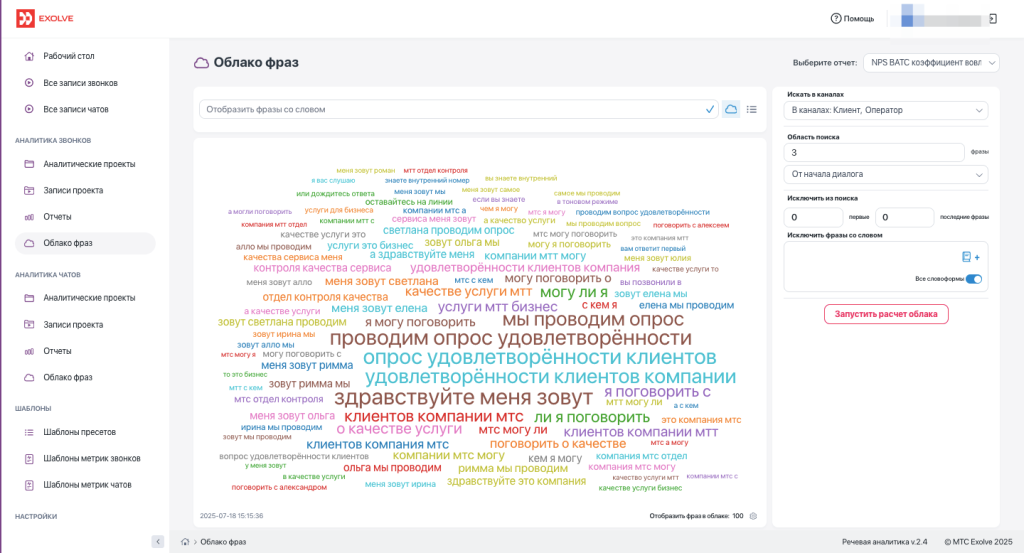The height and width of the screenshot is (553, 1024).
Task: Click Отобразить фраз в облаке: 100 label
Action: coord(696,516)
